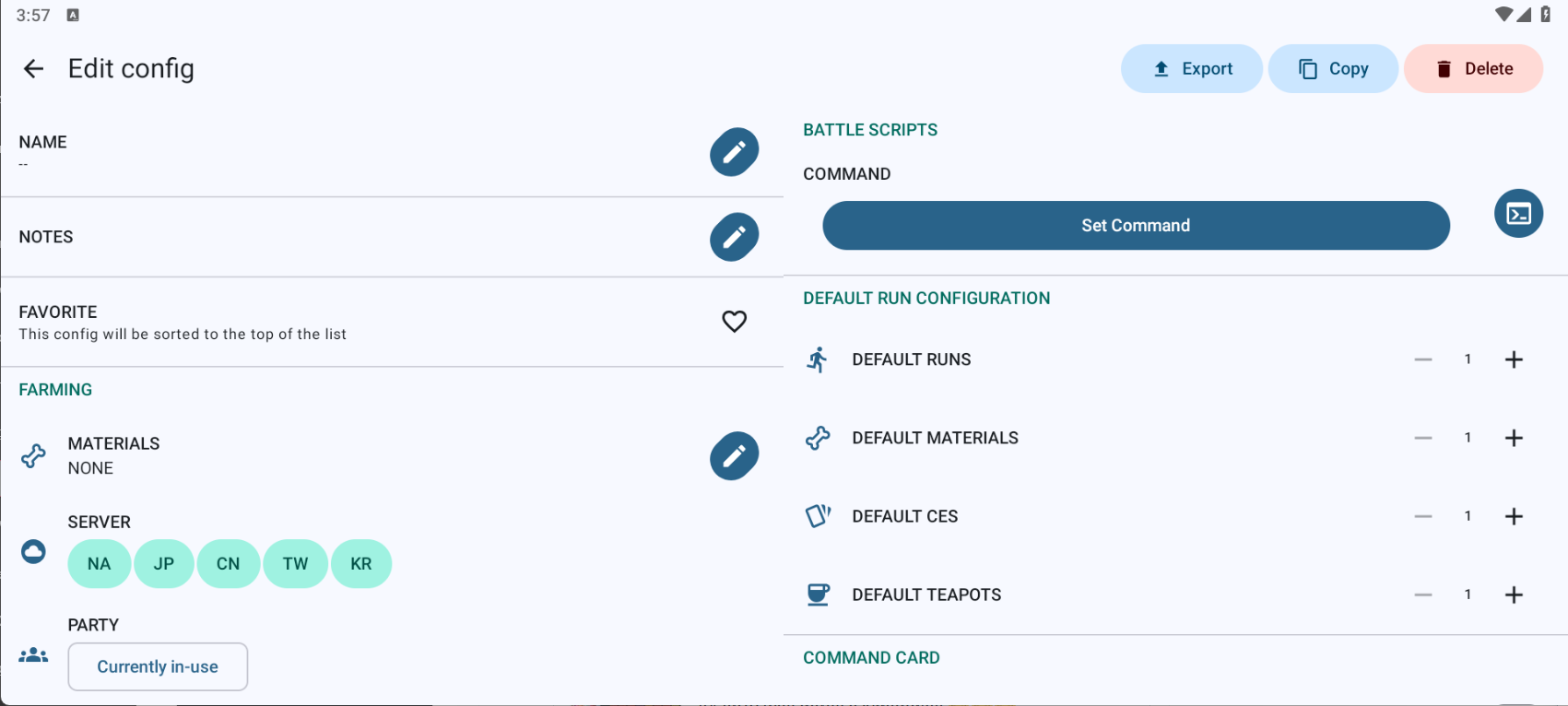Toggle the JP server chip

(164, 564)
